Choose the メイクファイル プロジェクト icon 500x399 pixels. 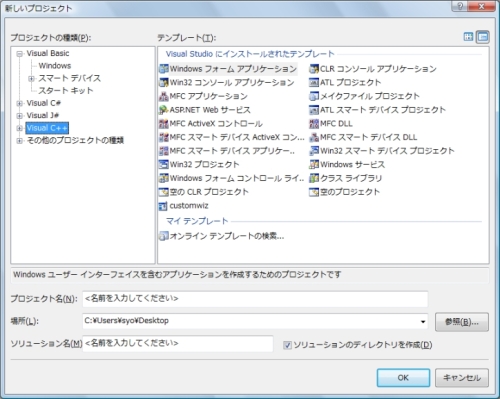314,96
